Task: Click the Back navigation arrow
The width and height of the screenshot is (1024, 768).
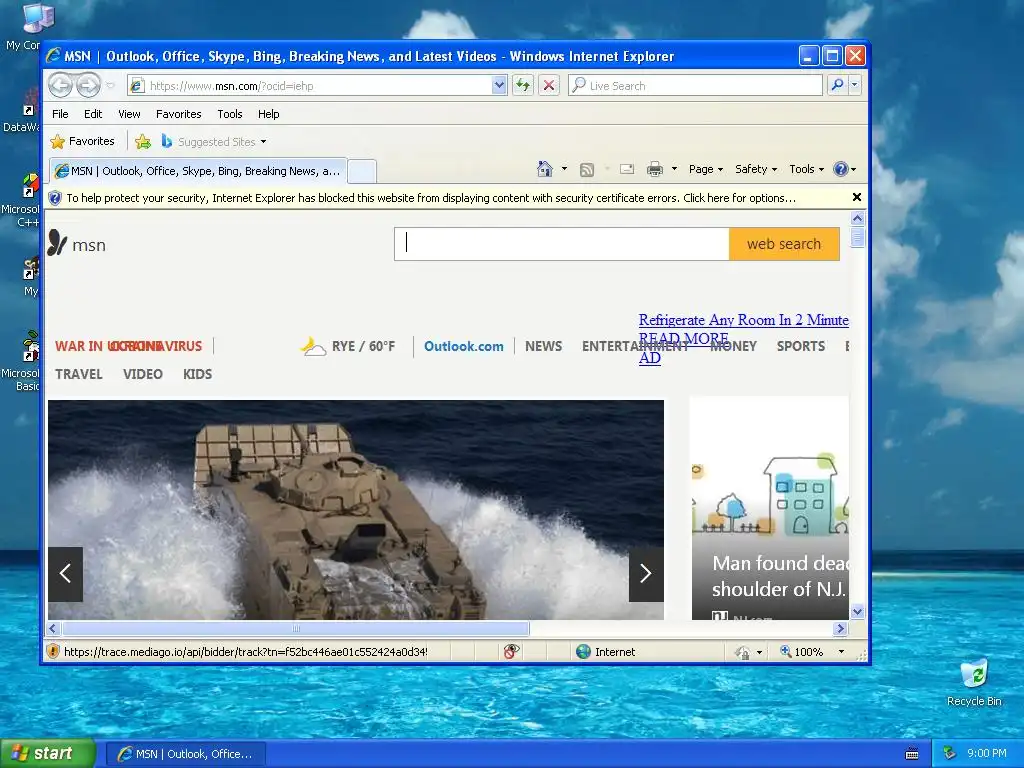Action: [61, 86]
